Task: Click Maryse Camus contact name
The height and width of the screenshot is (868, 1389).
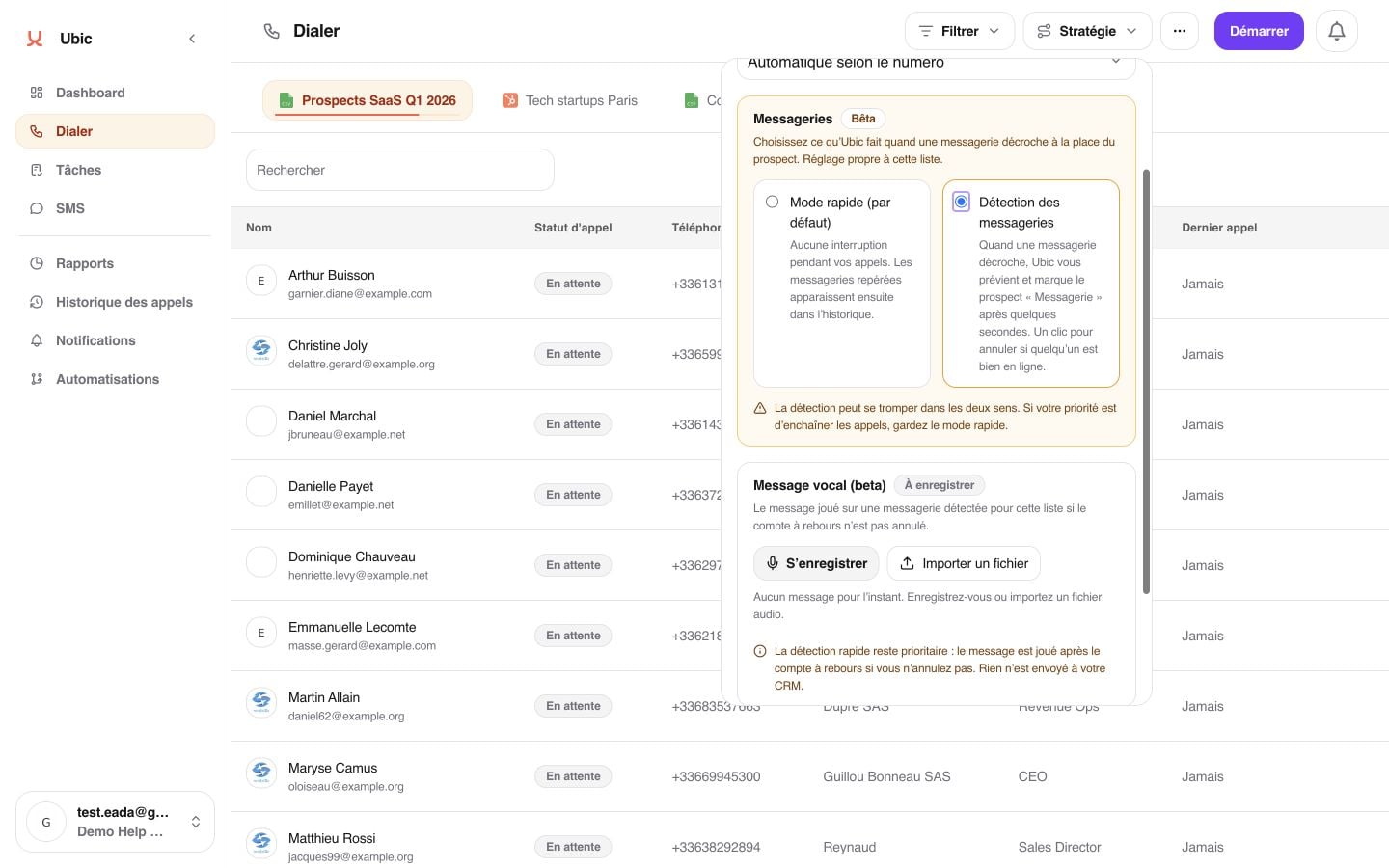Action: click(x=333, y=768)
